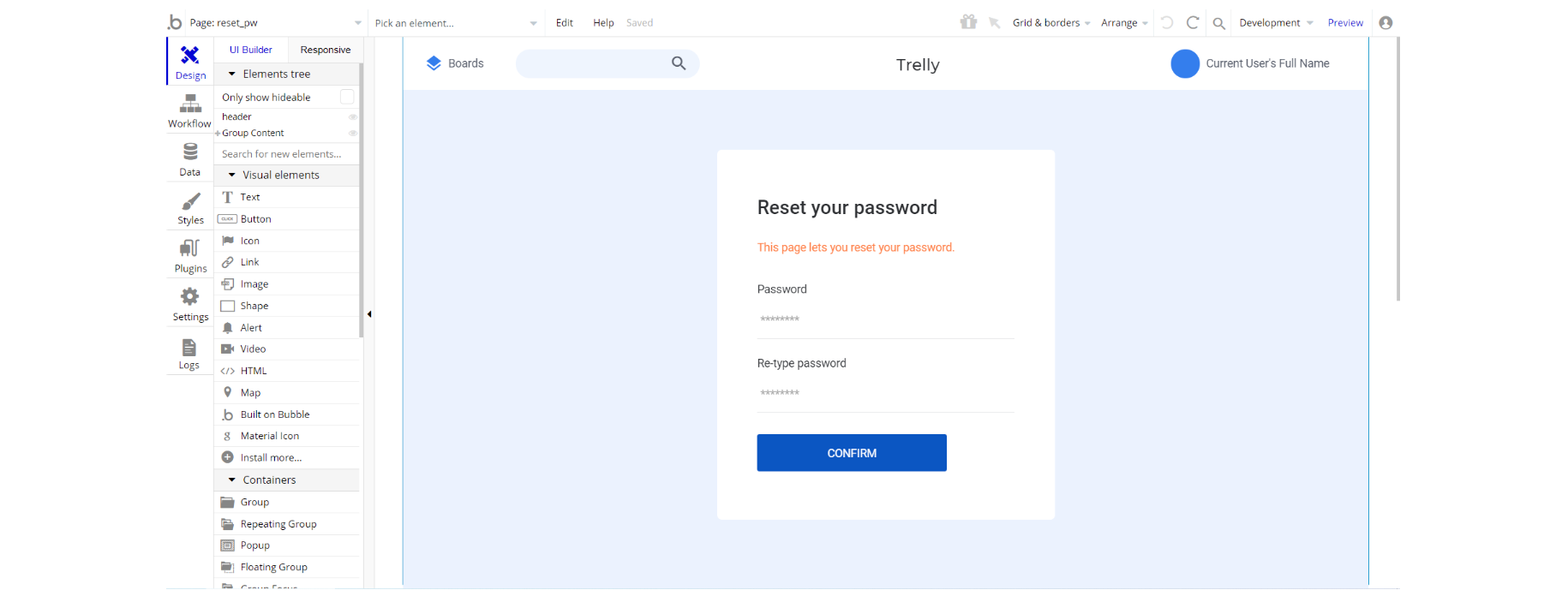Viewport: 1568px width, 596px height.
Task: Toggle the Only show hideable checkbox
Action: click(347, 97)
